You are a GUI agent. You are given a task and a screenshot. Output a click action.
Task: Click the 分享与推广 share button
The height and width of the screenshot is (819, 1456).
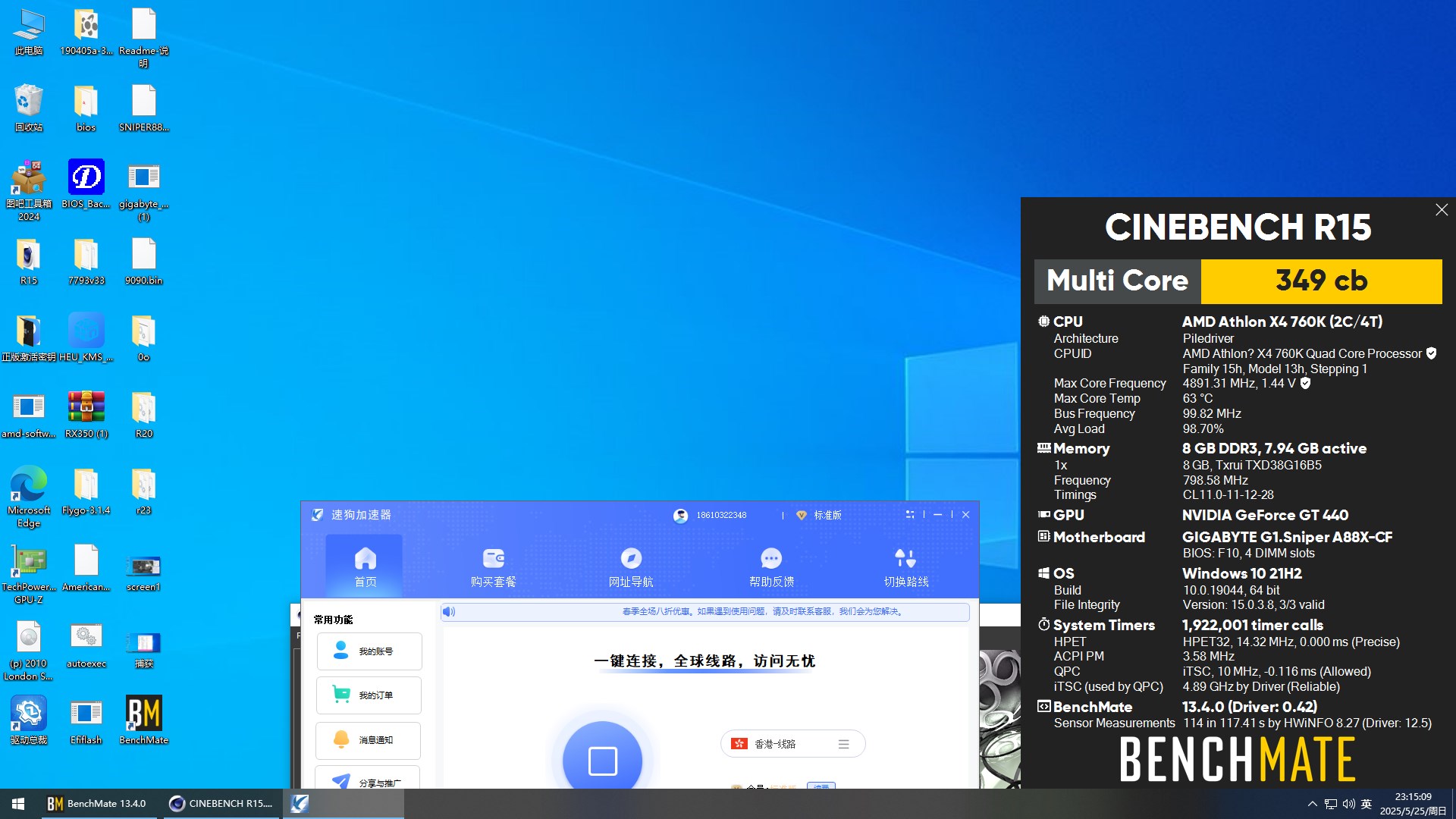click(368, 778)
